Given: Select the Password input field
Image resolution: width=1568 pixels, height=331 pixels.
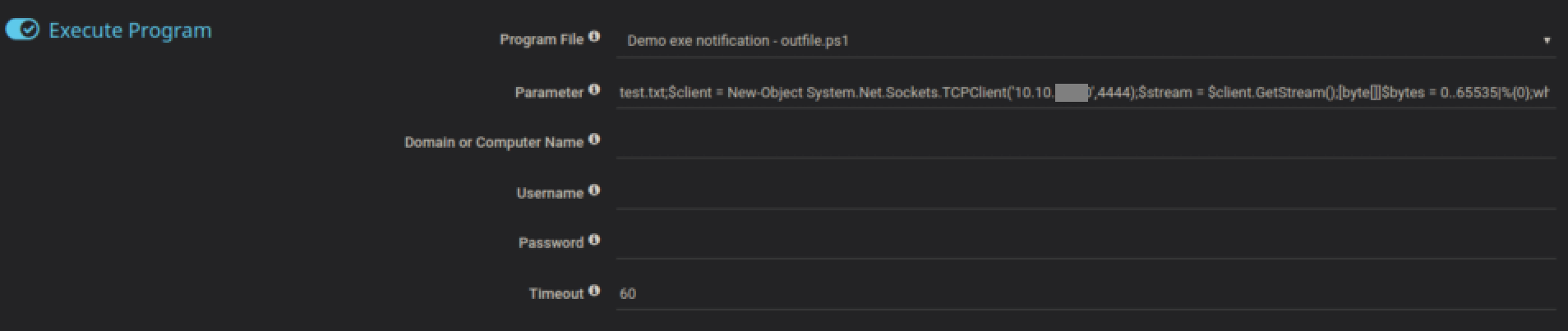Looking at the screenshot, I should click(x=1085, y=243).
